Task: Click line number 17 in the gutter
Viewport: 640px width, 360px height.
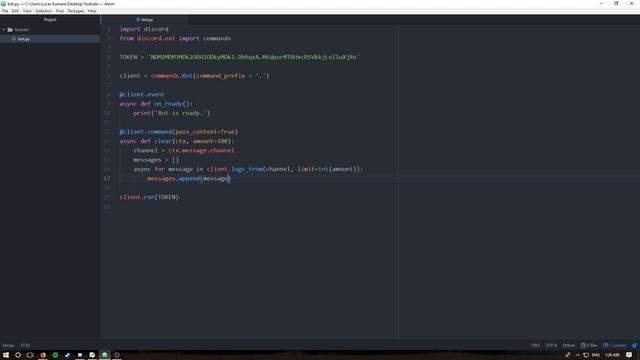Action: pos(107,178)
